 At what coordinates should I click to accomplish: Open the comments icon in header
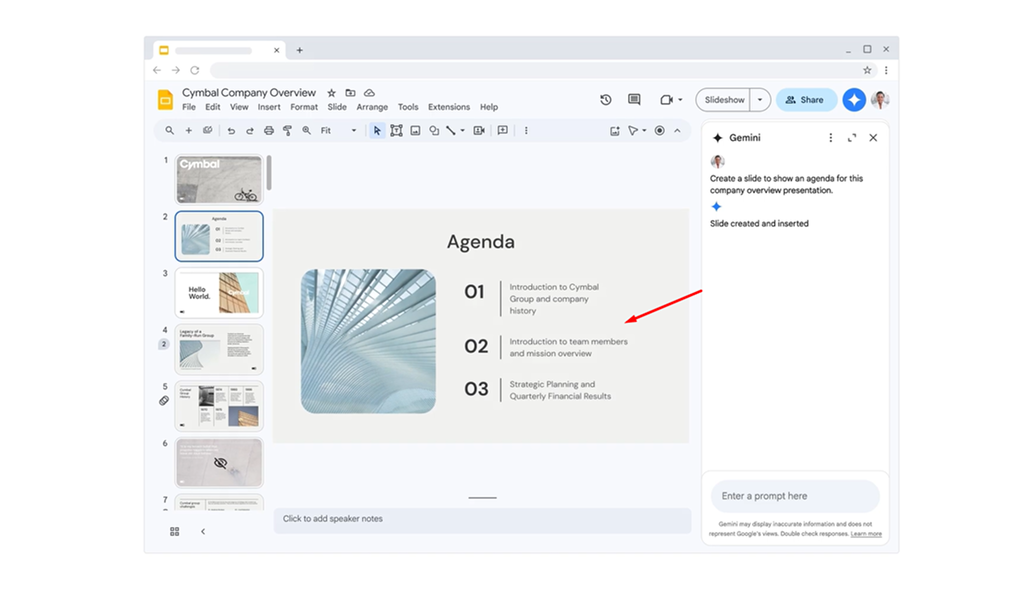click(x=633, y=100)
